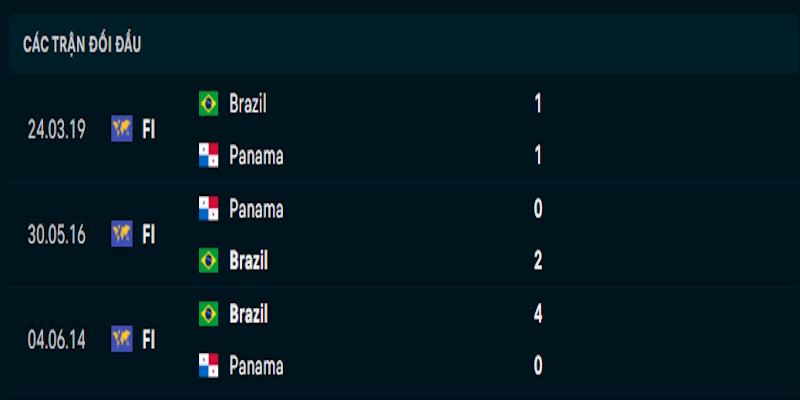Viewport: 800px width, 400px height.
Task: Click world map icon beside 04.06.14
Action: 122,339
